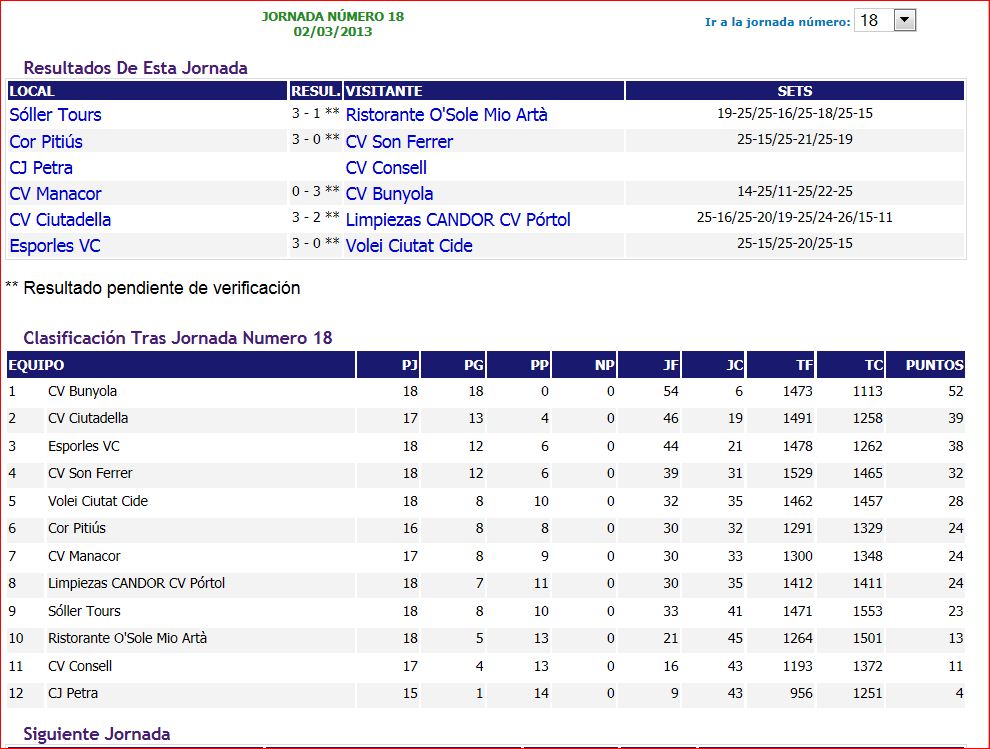Open the Ristorante O'Sole Mio Artà visitor link

[446, 115]
